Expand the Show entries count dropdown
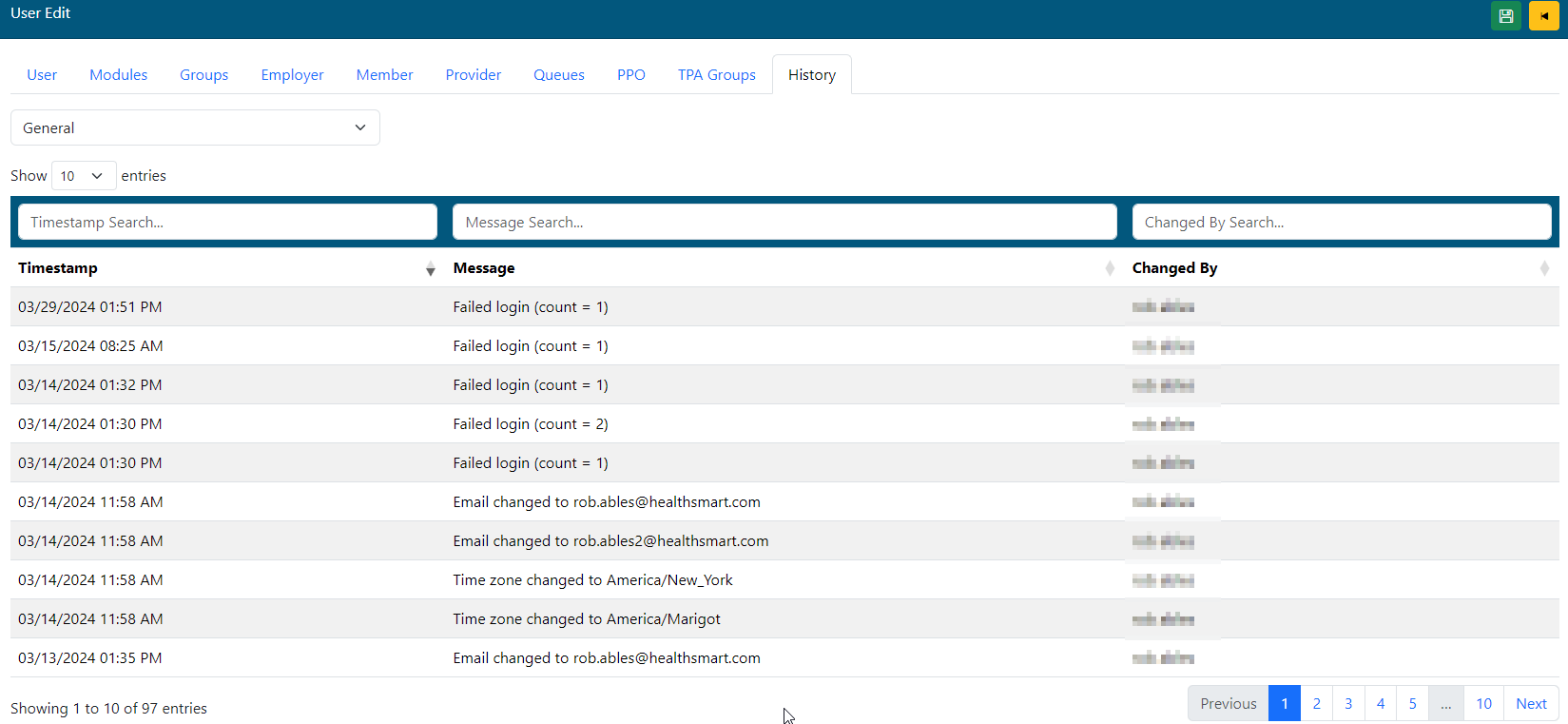 (x=83, y=176)
